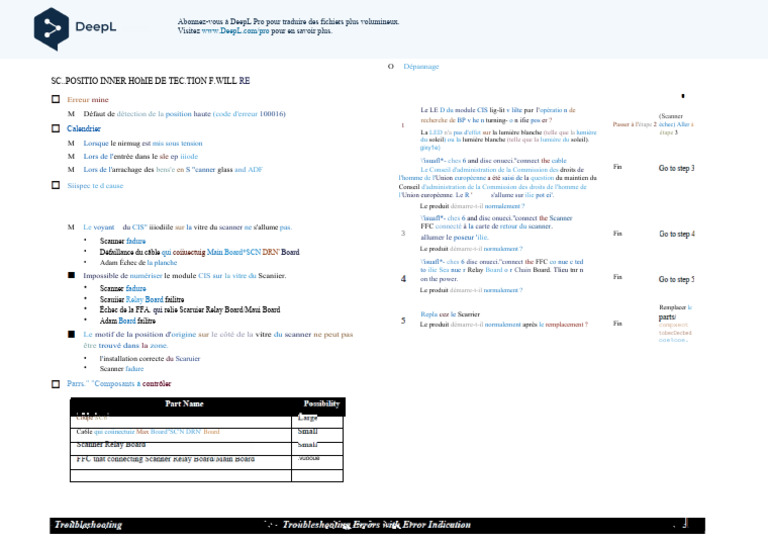This screenshot has height=544, width=768.
Task: Click the text 'Adam Échec de la planche'
Action: [138, 262]
